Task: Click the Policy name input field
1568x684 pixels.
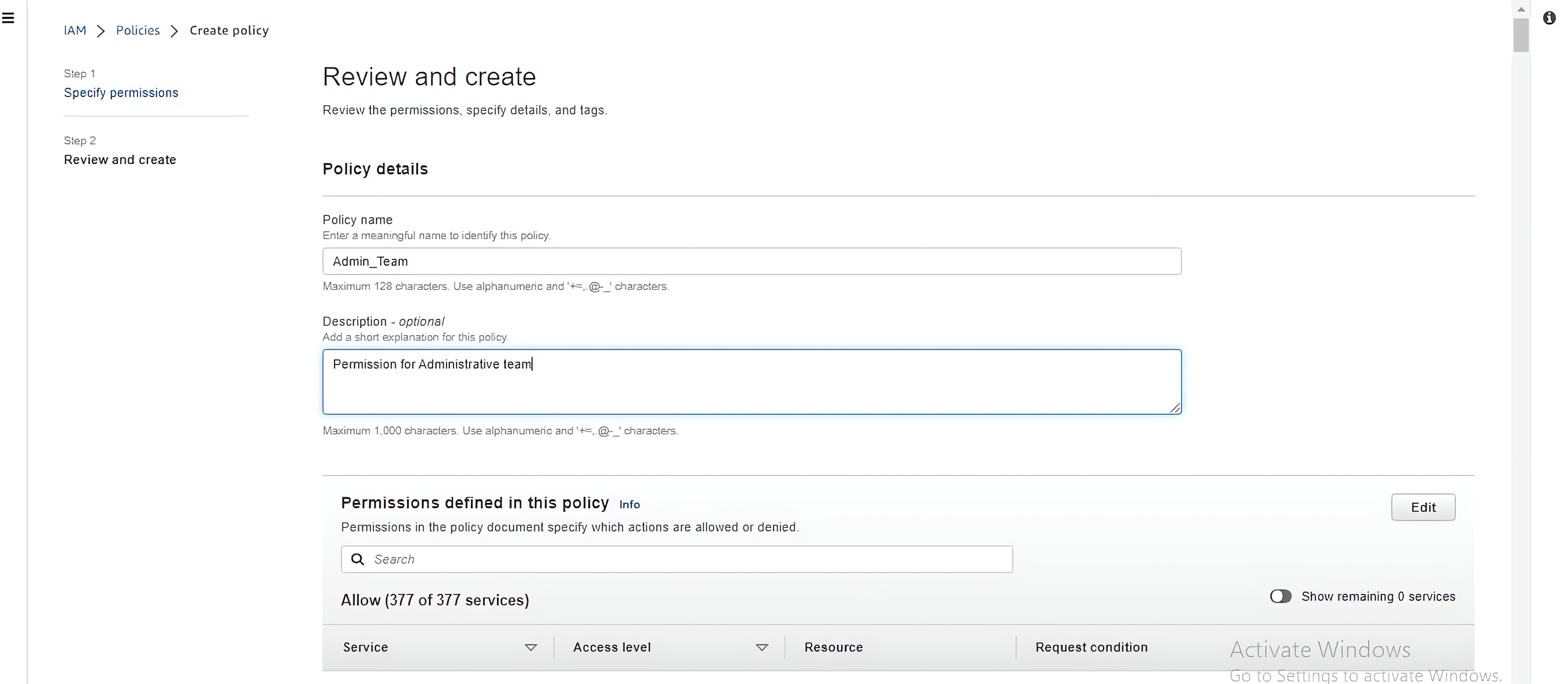Action: coord(751,261)
